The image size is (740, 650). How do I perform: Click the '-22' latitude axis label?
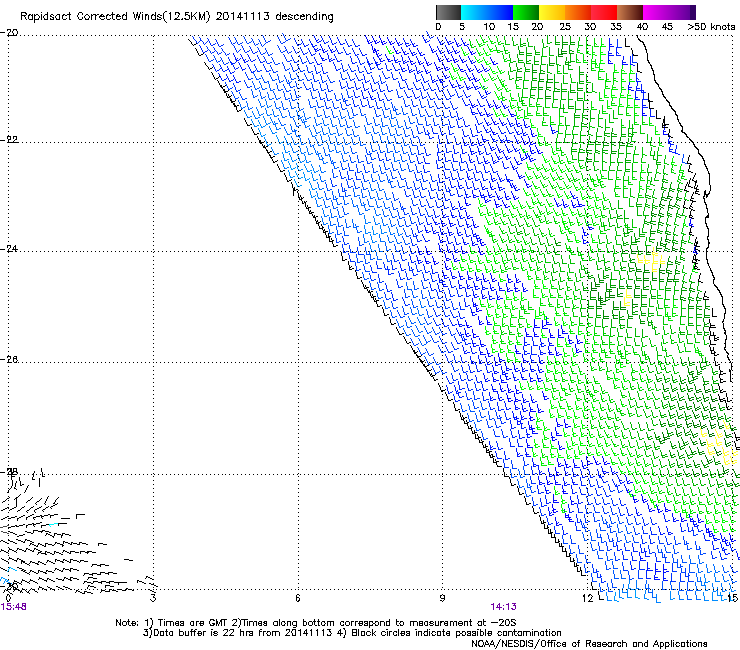(9, 140)
